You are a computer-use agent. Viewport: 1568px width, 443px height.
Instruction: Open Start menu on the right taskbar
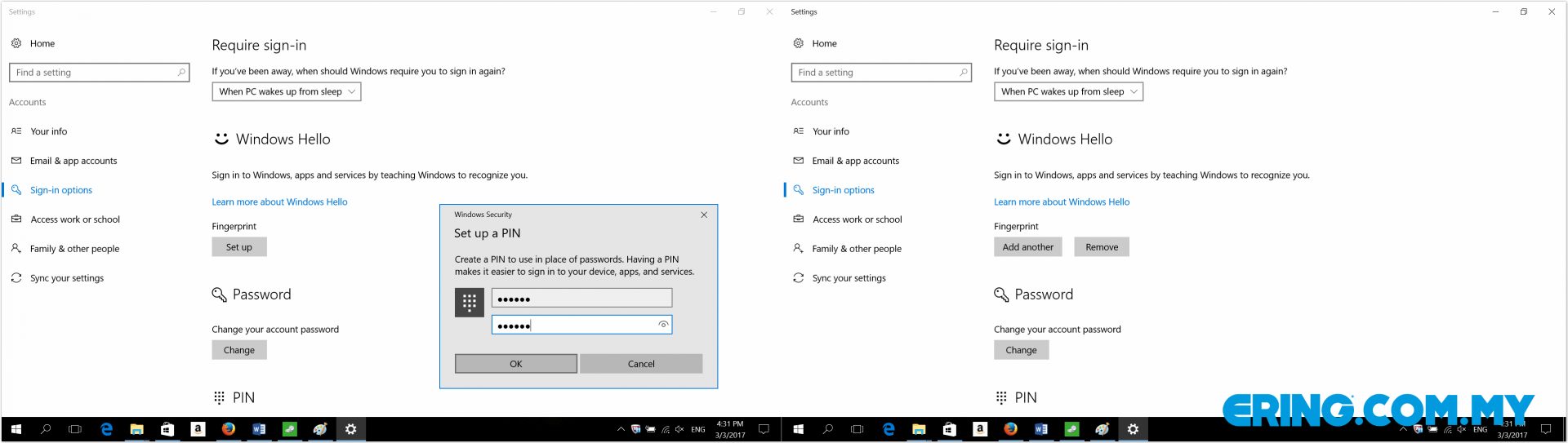(x=798, y=429)
